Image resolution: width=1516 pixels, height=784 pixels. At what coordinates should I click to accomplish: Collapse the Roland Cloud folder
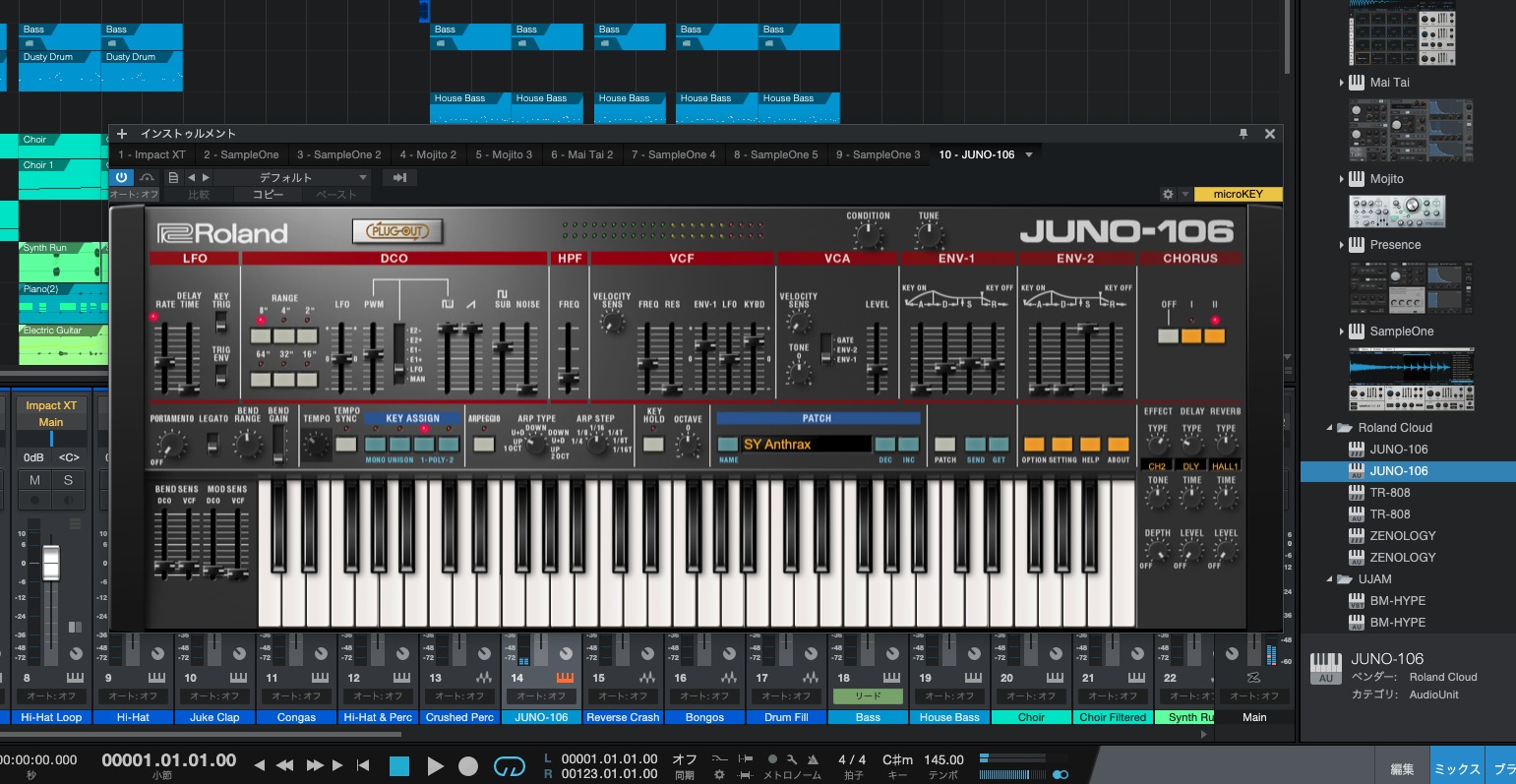coord(1330,428)
